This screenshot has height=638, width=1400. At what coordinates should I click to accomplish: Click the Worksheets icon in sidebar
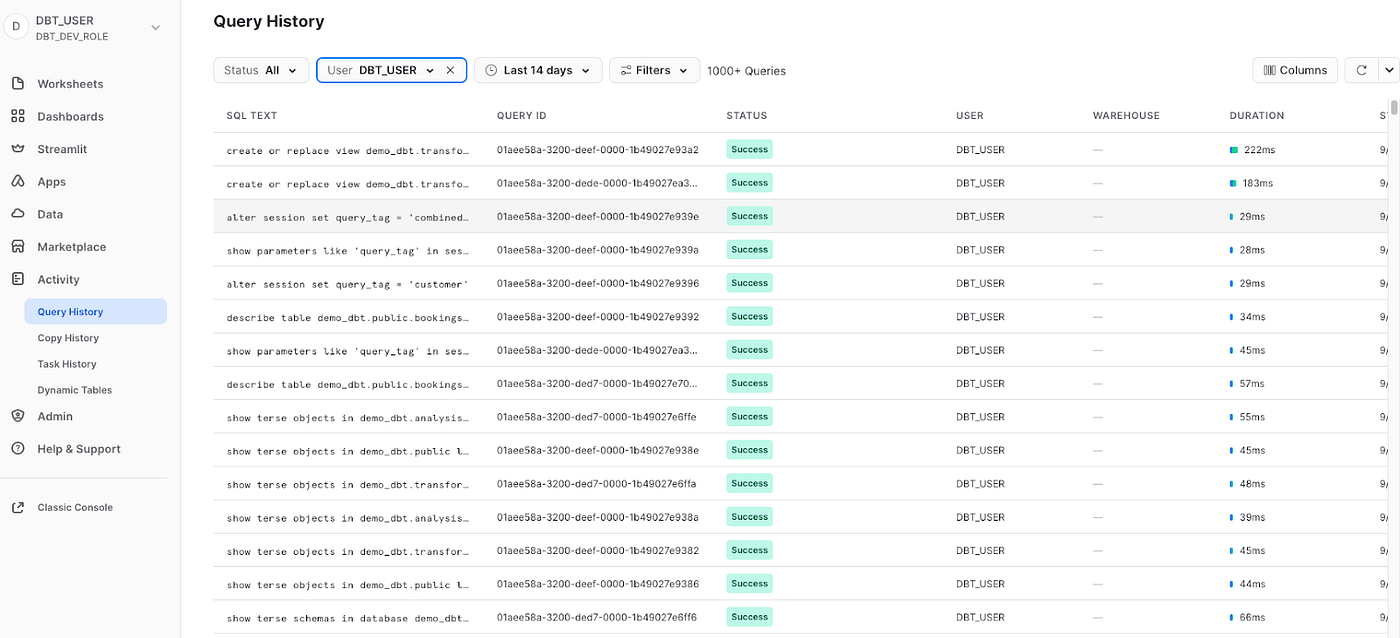(17, 84)
